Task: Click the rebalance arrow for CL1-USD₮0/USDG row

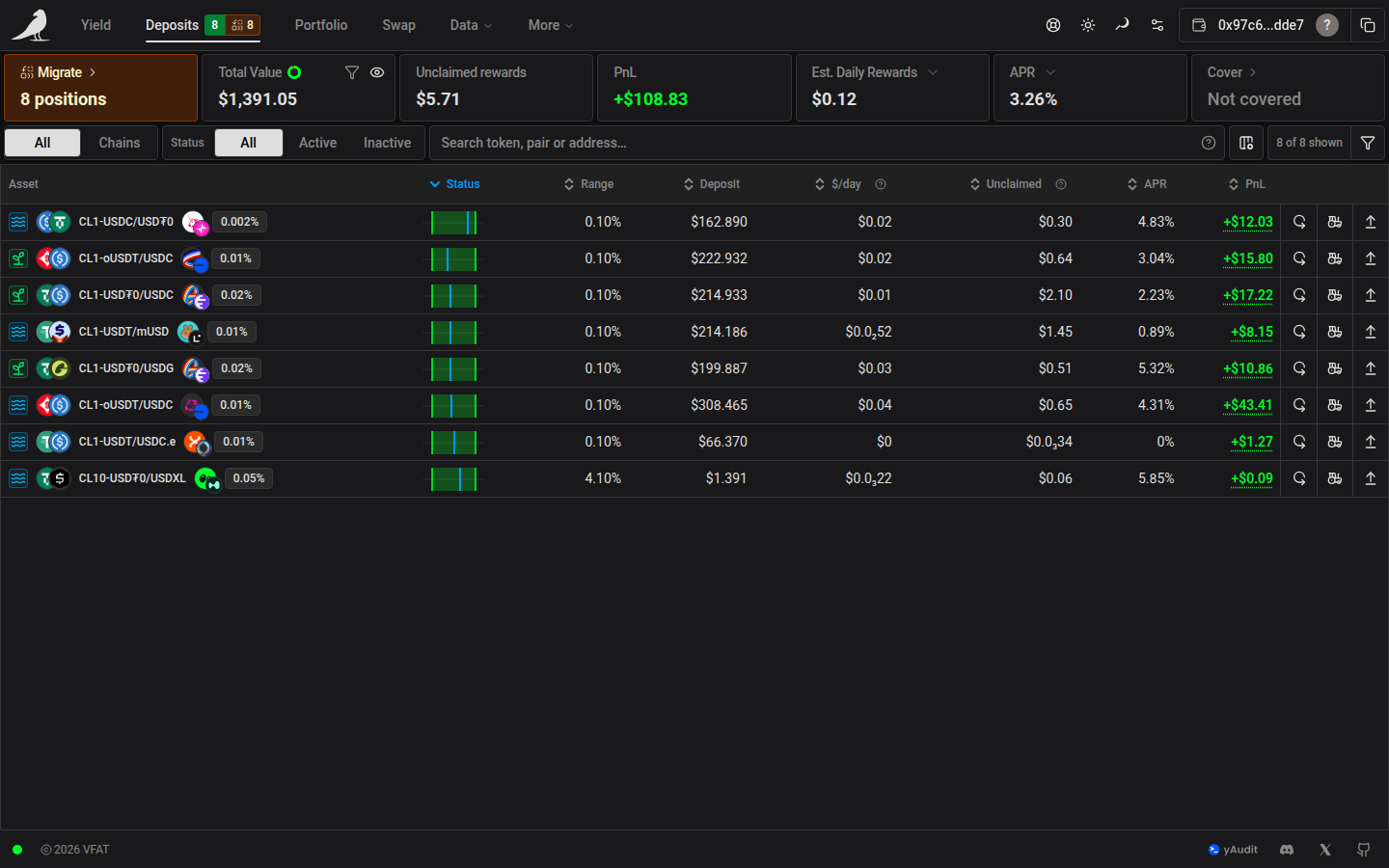Action: [x=1299, y=368]
